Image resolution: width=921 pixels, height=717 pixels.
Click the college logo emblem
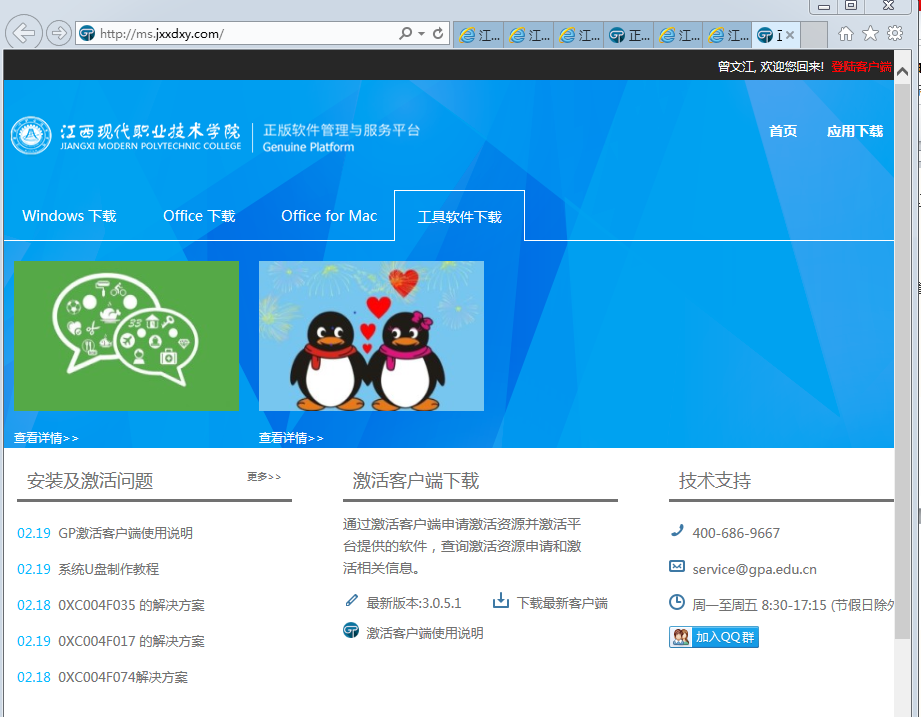click(31, 137)
